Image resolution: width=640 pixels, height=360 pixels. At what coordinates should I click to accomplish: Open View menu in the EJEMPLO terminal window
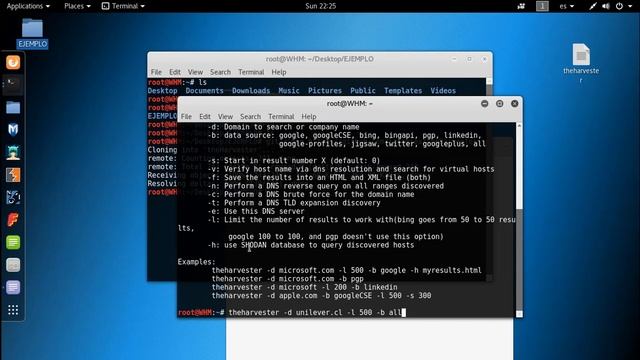(195, 72)
